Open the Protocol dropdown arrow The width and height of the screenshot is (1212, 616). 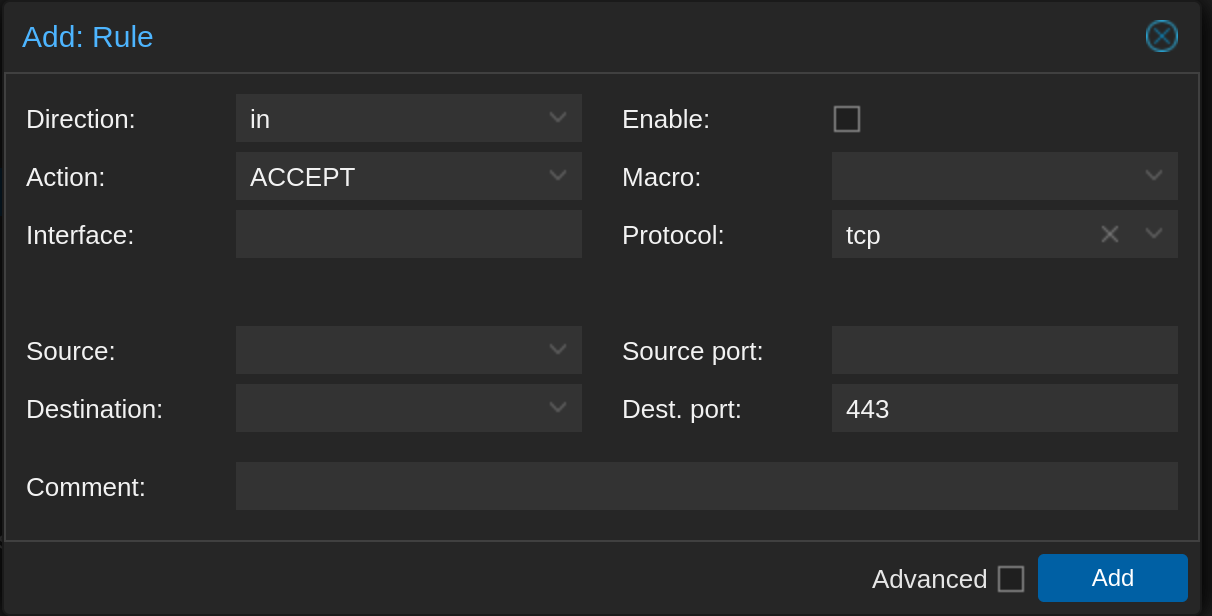tap(1154, 234)
